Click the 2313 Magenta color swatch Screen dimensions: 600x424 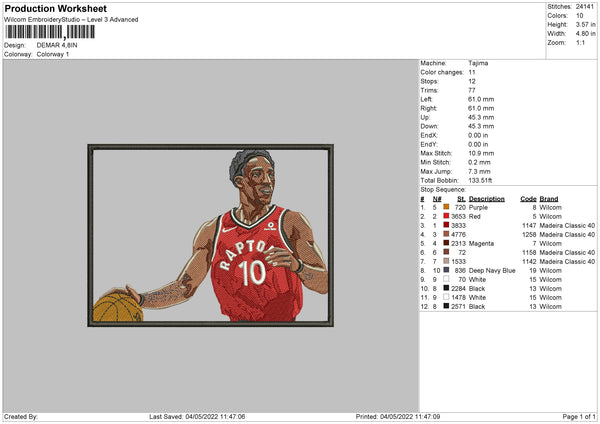pos(445,243)
